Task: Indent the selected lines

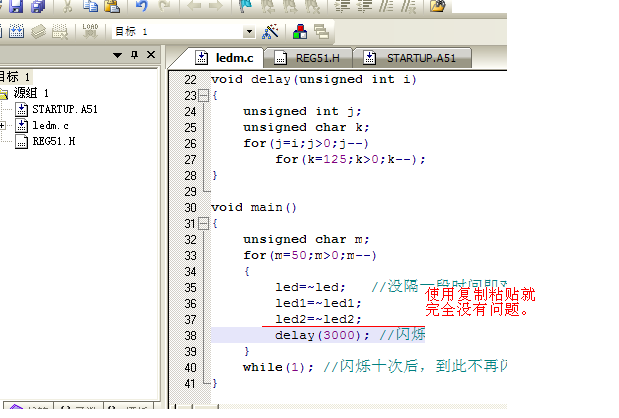Action: (342, 6)
